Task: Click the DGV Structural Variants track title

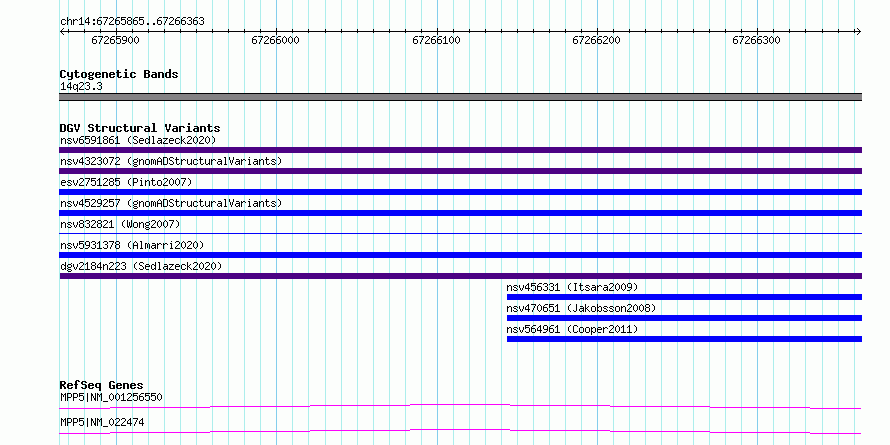Action: pos(140,128)
